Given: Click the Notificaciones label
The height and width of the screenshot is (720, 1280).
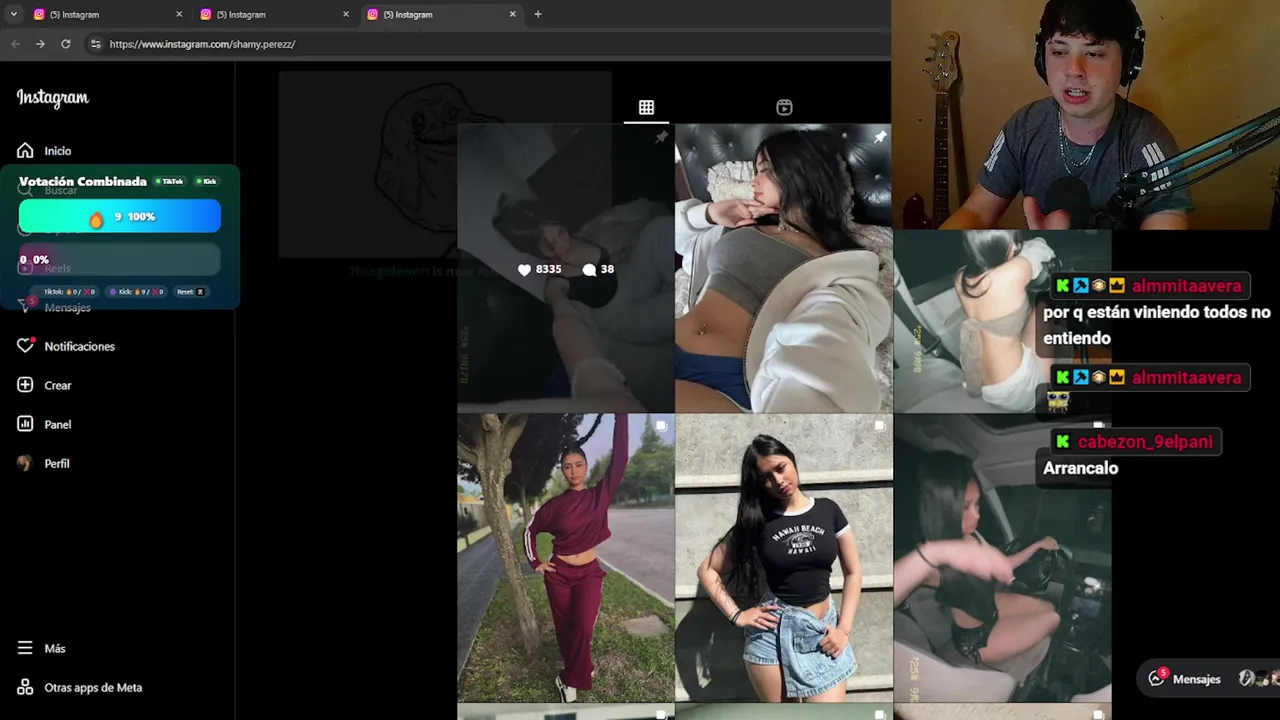Looking at the screenshot, I should coord(79,346).
